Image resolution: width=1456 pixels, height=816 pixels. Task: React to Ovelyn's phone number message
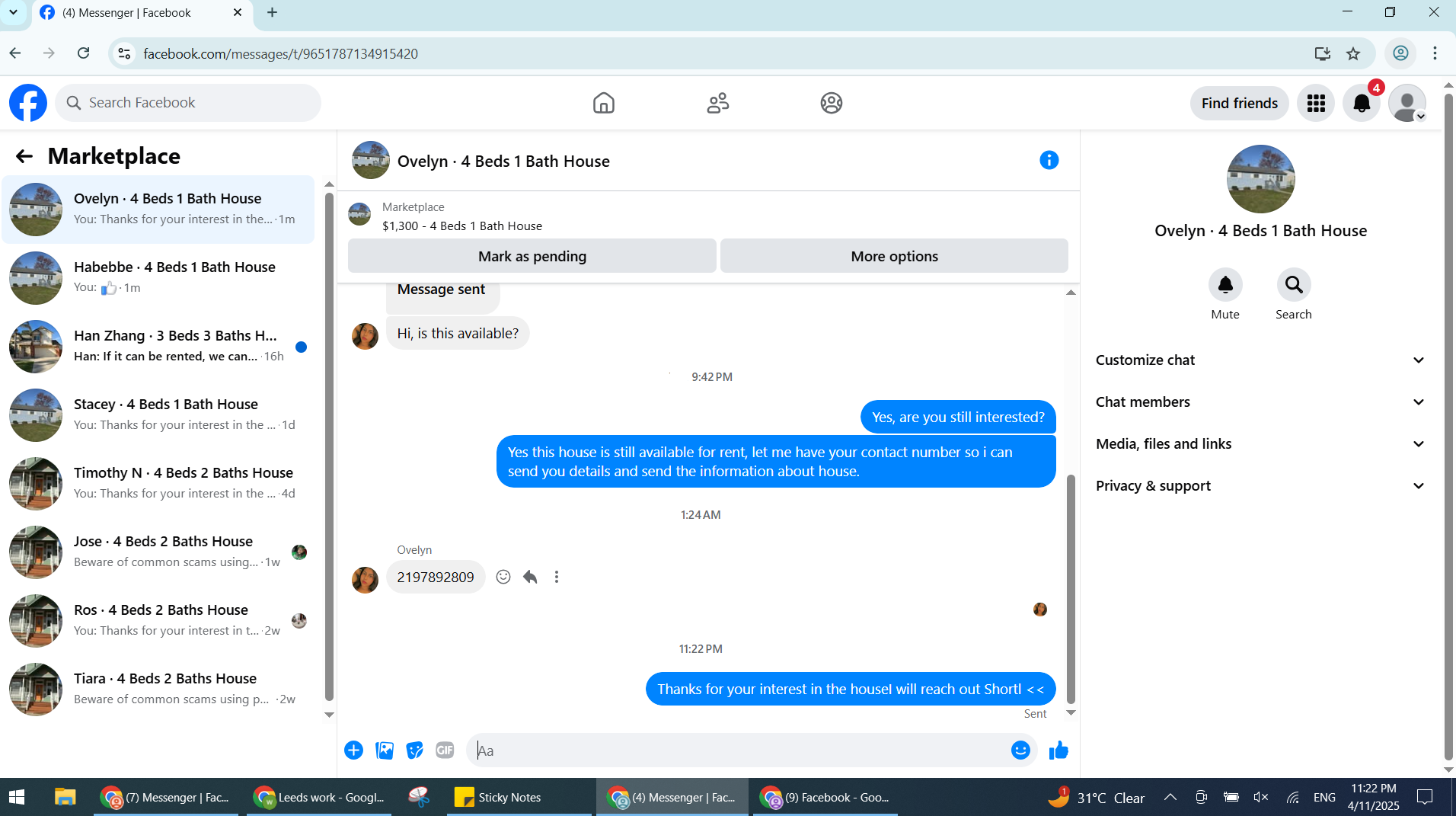pos(503,577)
